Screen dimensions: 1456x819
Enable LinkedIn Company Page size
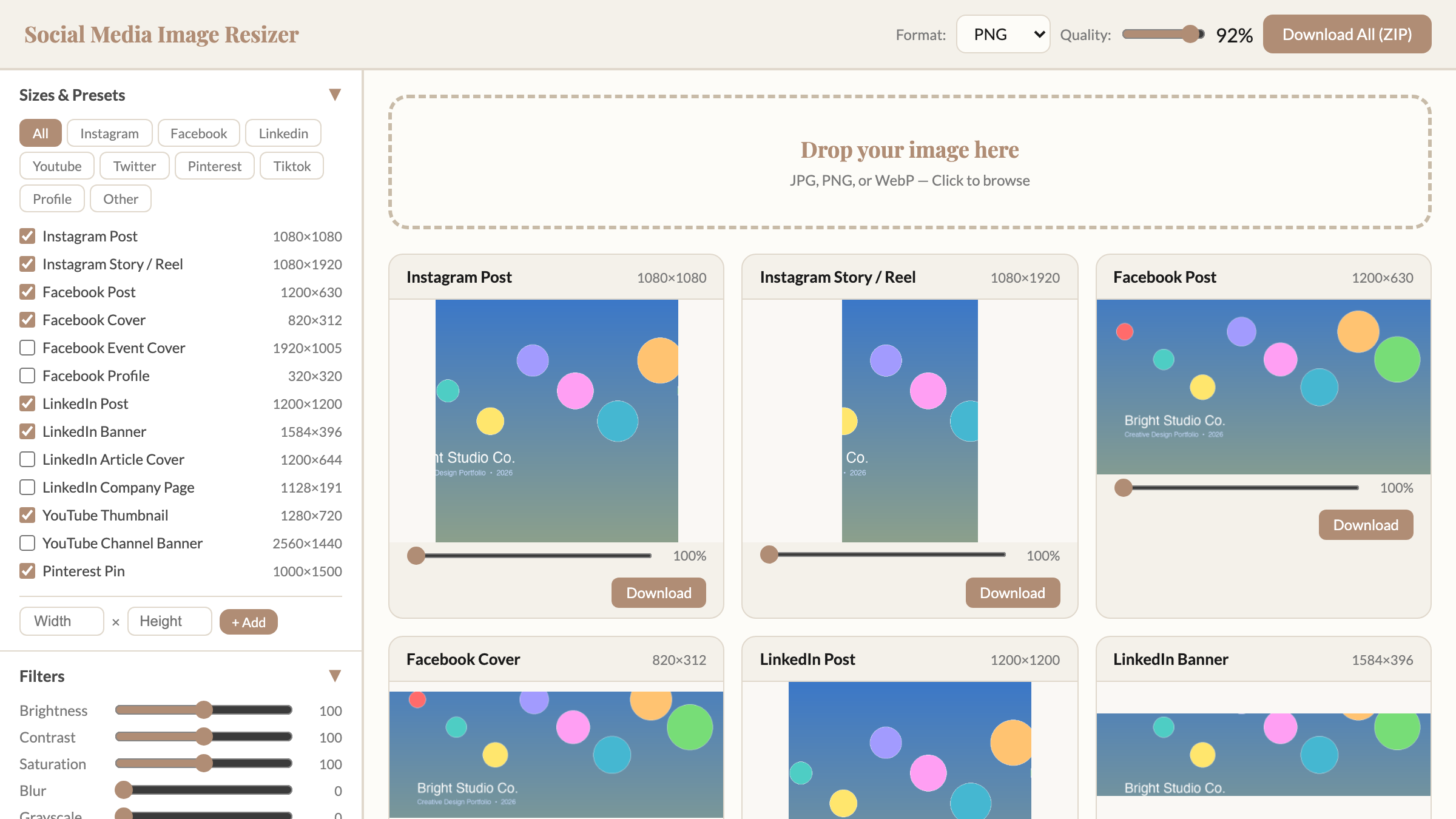[27, 487]
